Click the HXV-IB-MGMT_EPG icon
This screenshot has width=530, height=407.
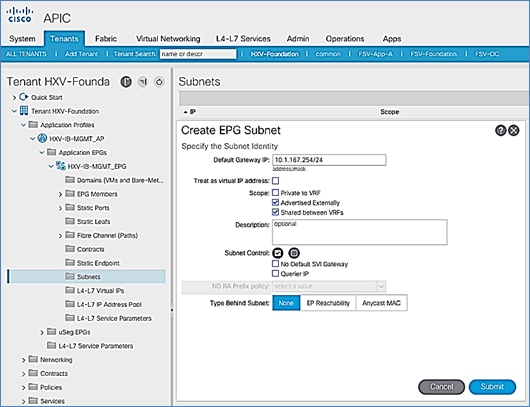tap(61, 166)
